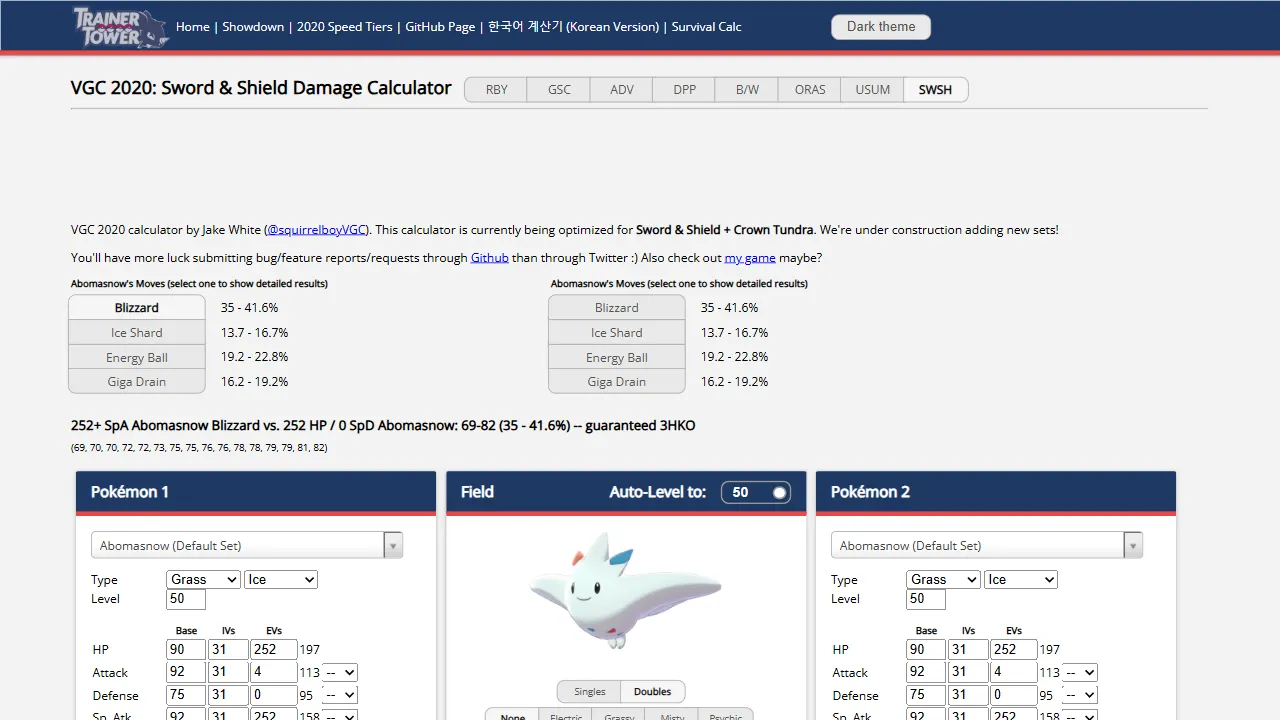Open the Survival Calc link
This screenshot has width=1280, height=720.
tap(707, 27)
